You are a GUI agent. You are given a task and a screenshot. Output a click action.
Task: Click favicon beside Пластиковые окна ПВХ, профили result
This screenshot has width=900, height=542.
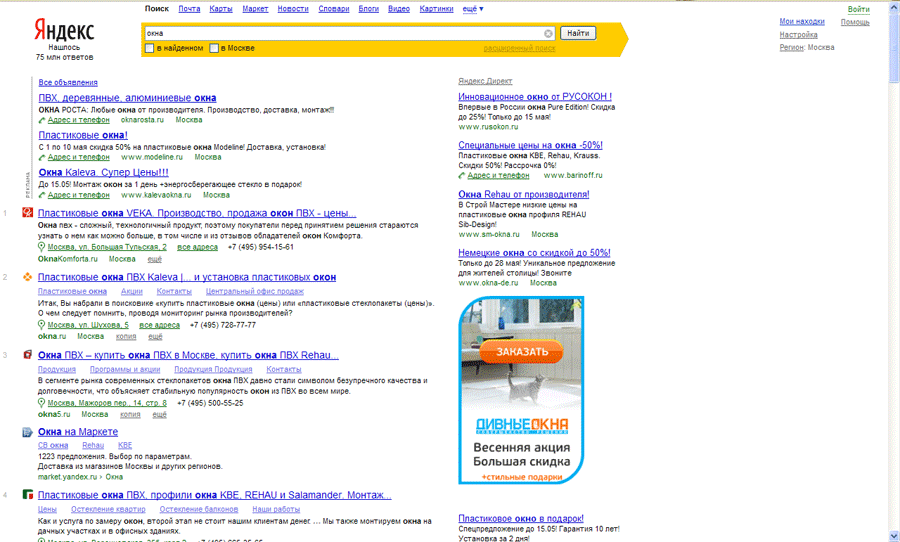28,494
